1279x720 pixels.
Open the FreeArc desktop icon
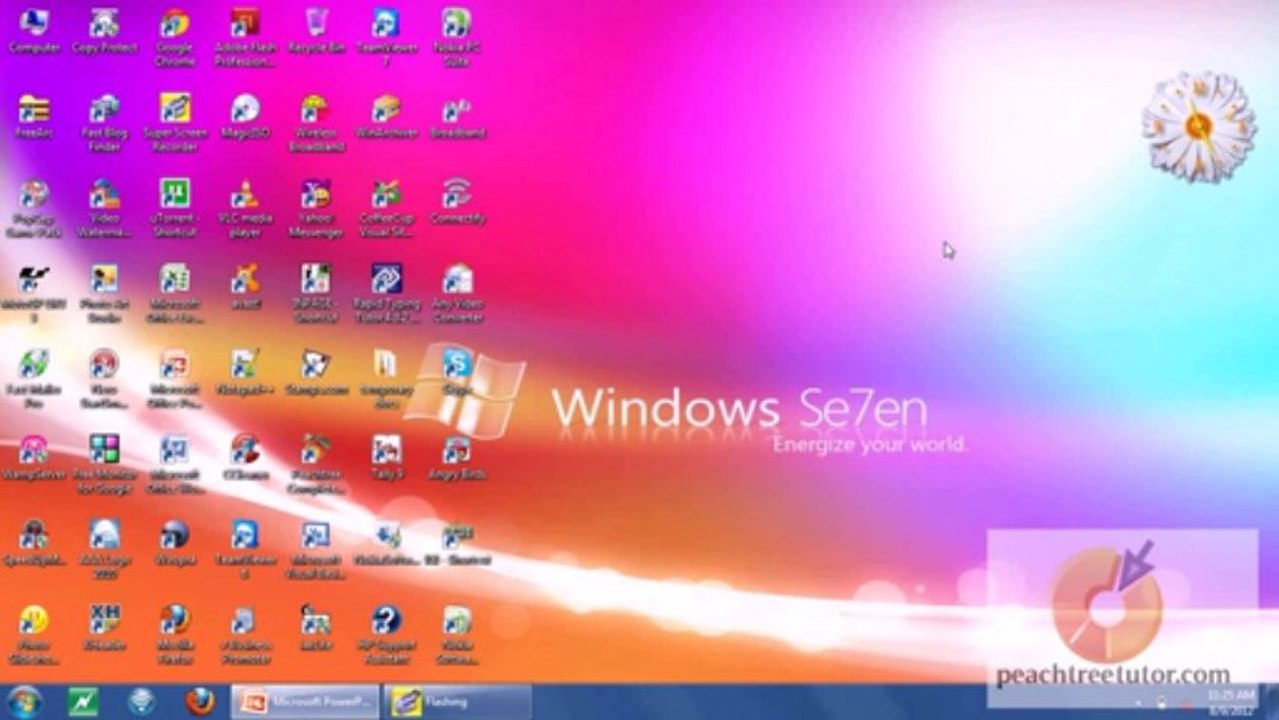(34, 116)
